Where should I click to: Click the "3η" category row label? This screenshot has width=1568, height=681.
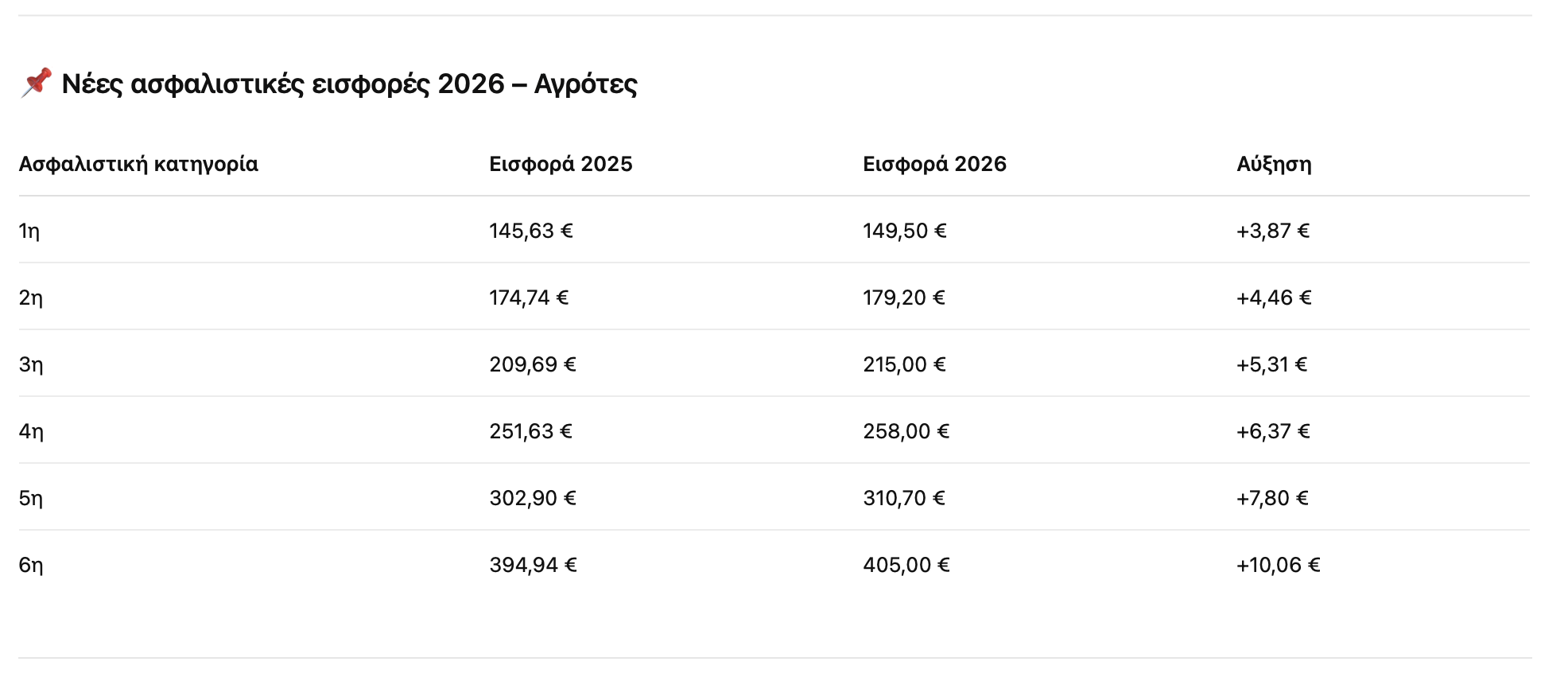tap(31, 364)
